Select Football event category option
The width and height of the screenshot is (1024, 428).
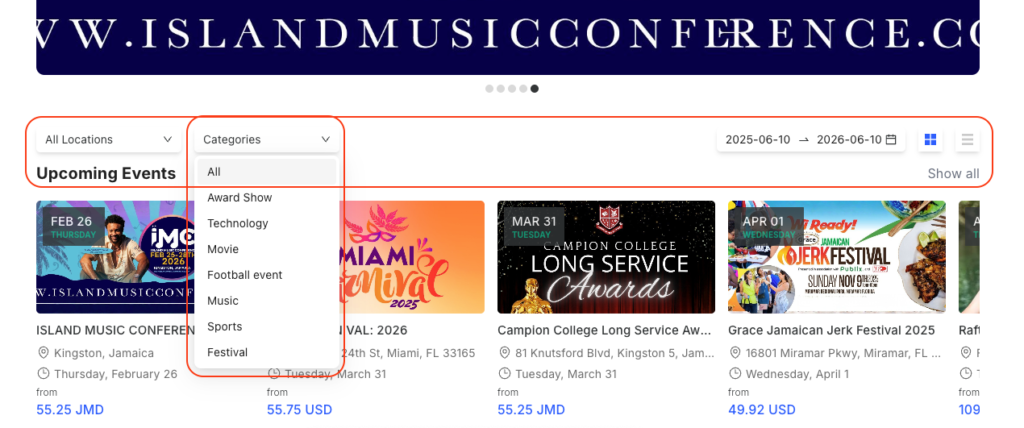pos(245,275)
